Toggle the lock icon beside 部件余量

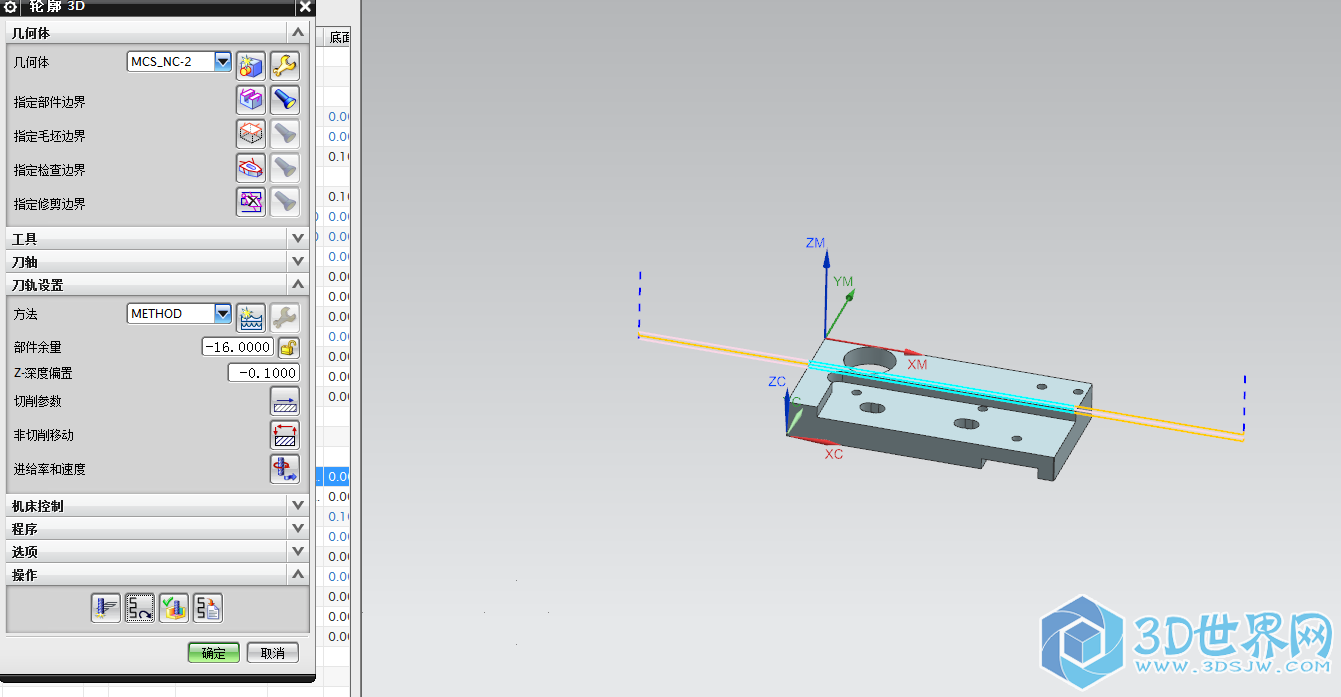288,347
